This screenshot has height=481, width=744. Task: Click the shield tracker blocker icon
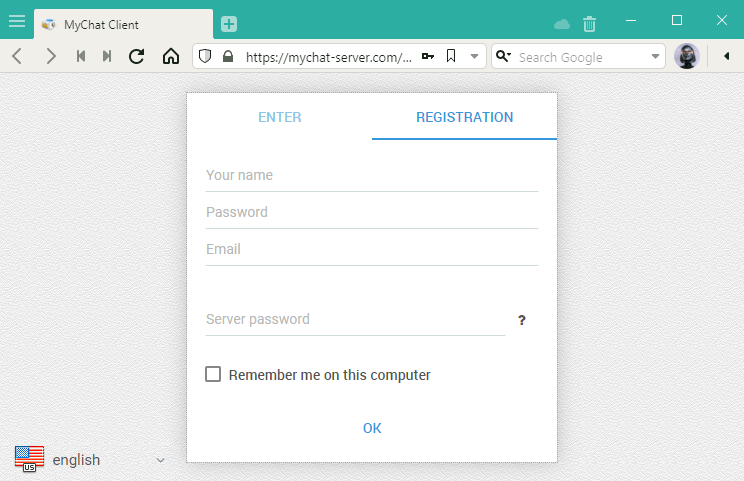click(x=206, y=57)
